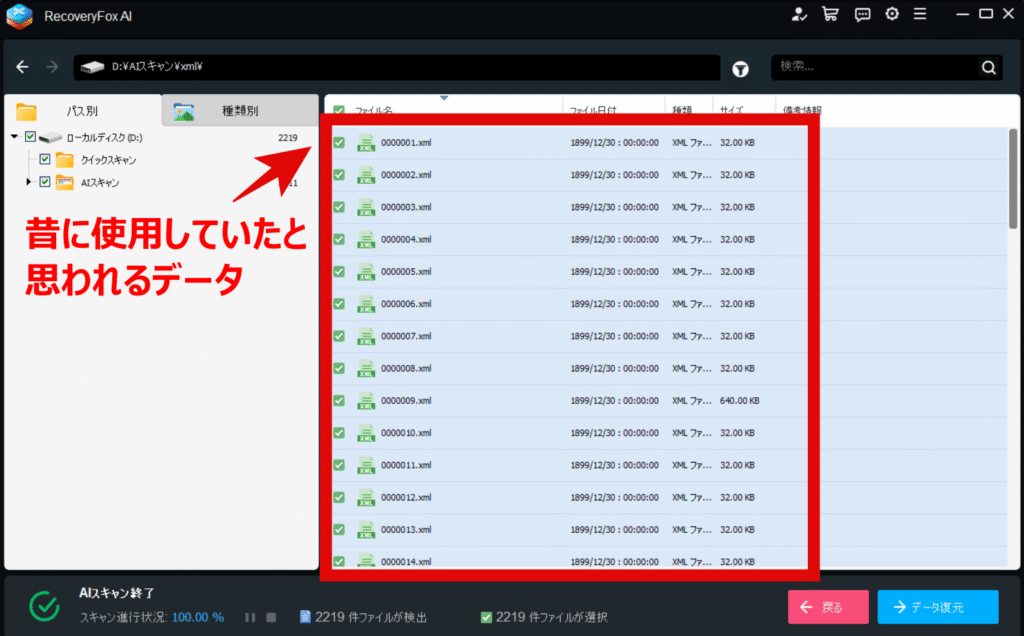Expand the AIスキャン tree node
The height and width of the screenshot is (636, 1024).
[29, 182]
